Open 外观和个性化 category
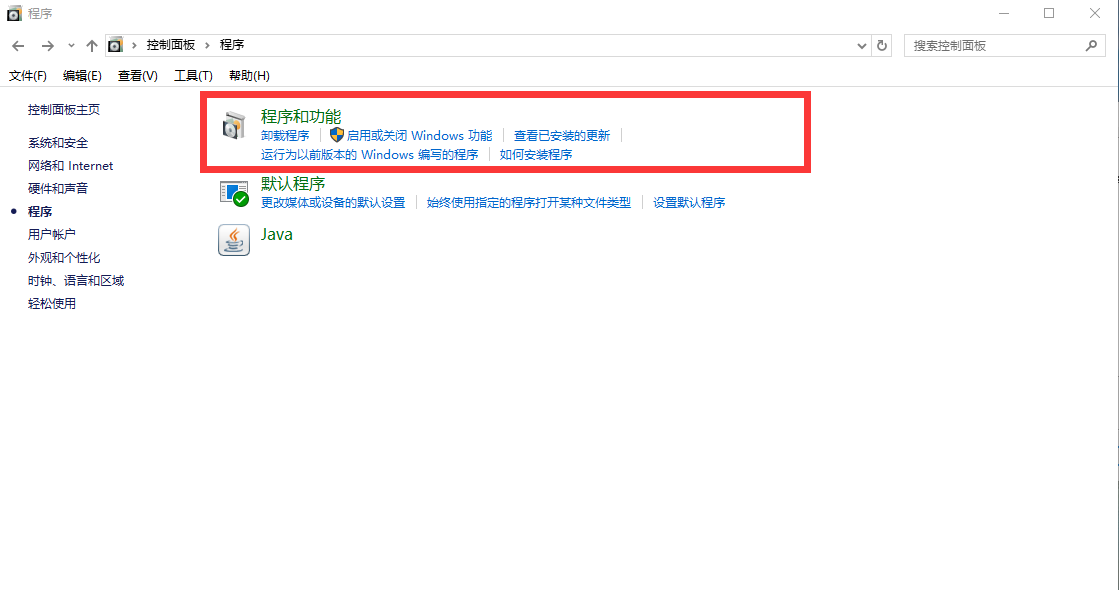 pos(64,258)
